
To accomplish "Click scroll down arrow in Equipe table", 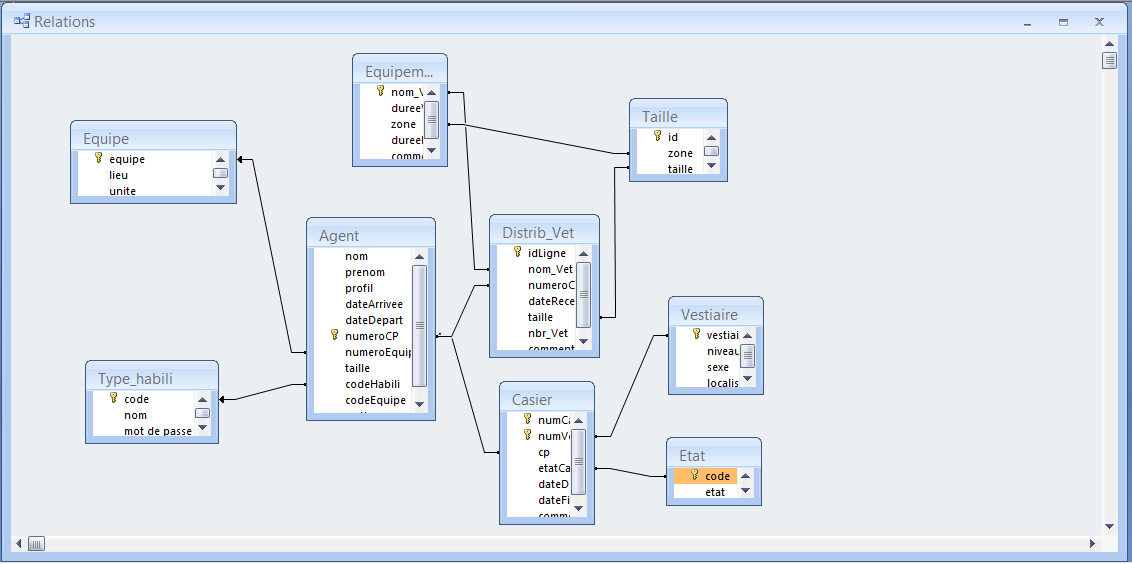I will [x=220, y=187].
